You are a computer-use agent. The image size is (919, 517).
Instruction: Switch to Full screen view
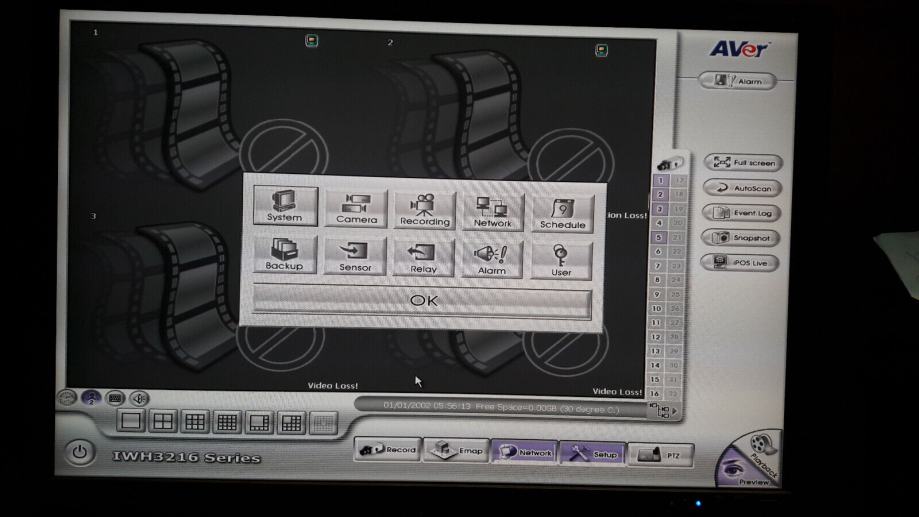[743, 162]
